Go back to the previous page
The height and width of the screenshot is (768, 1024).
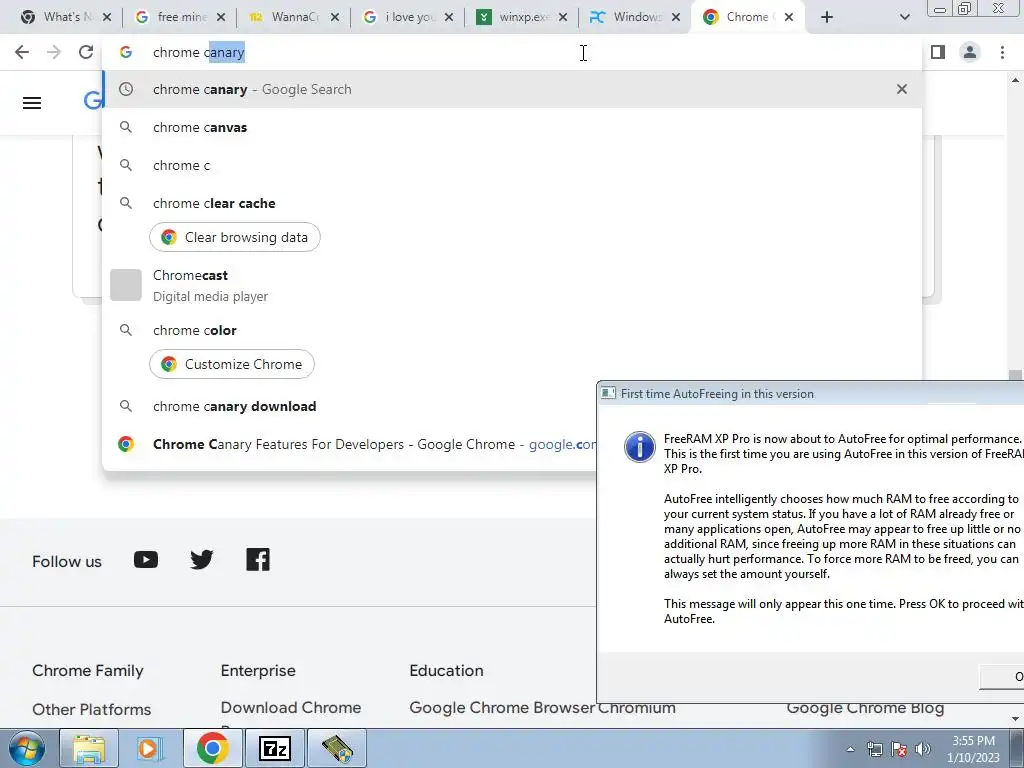point(22,52)
